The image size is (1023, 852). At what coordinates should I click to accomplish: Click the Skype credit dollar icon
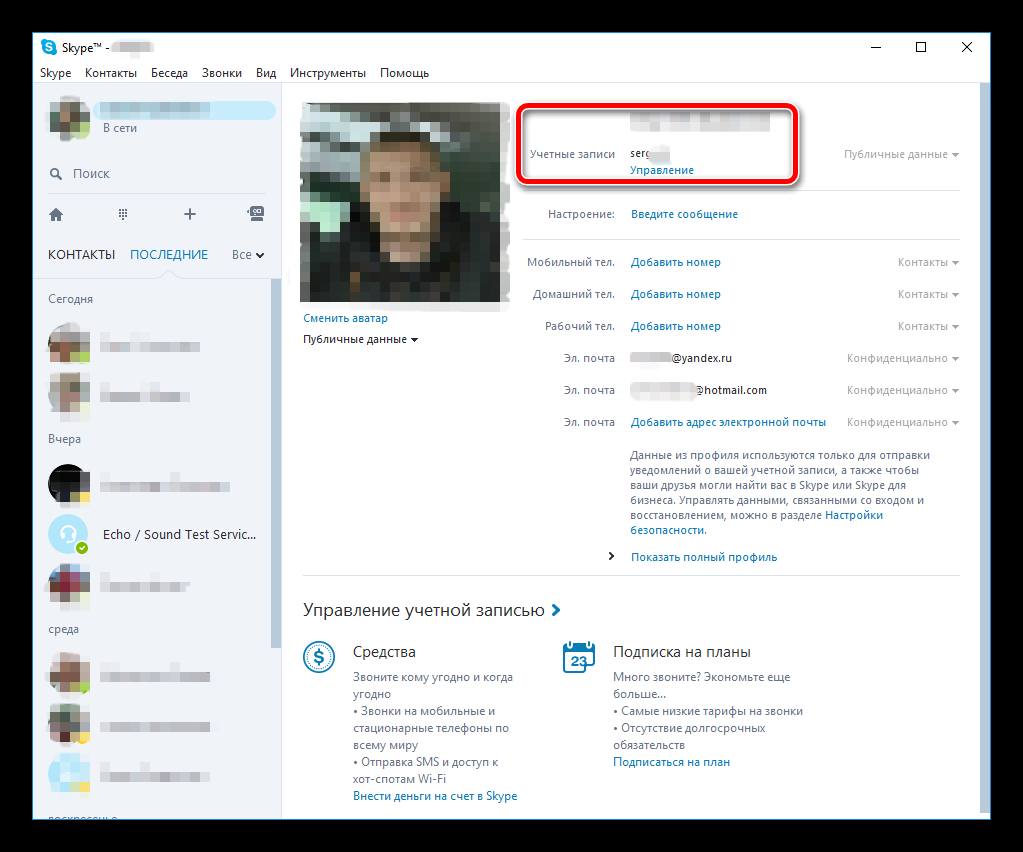[x=320, y=658]
